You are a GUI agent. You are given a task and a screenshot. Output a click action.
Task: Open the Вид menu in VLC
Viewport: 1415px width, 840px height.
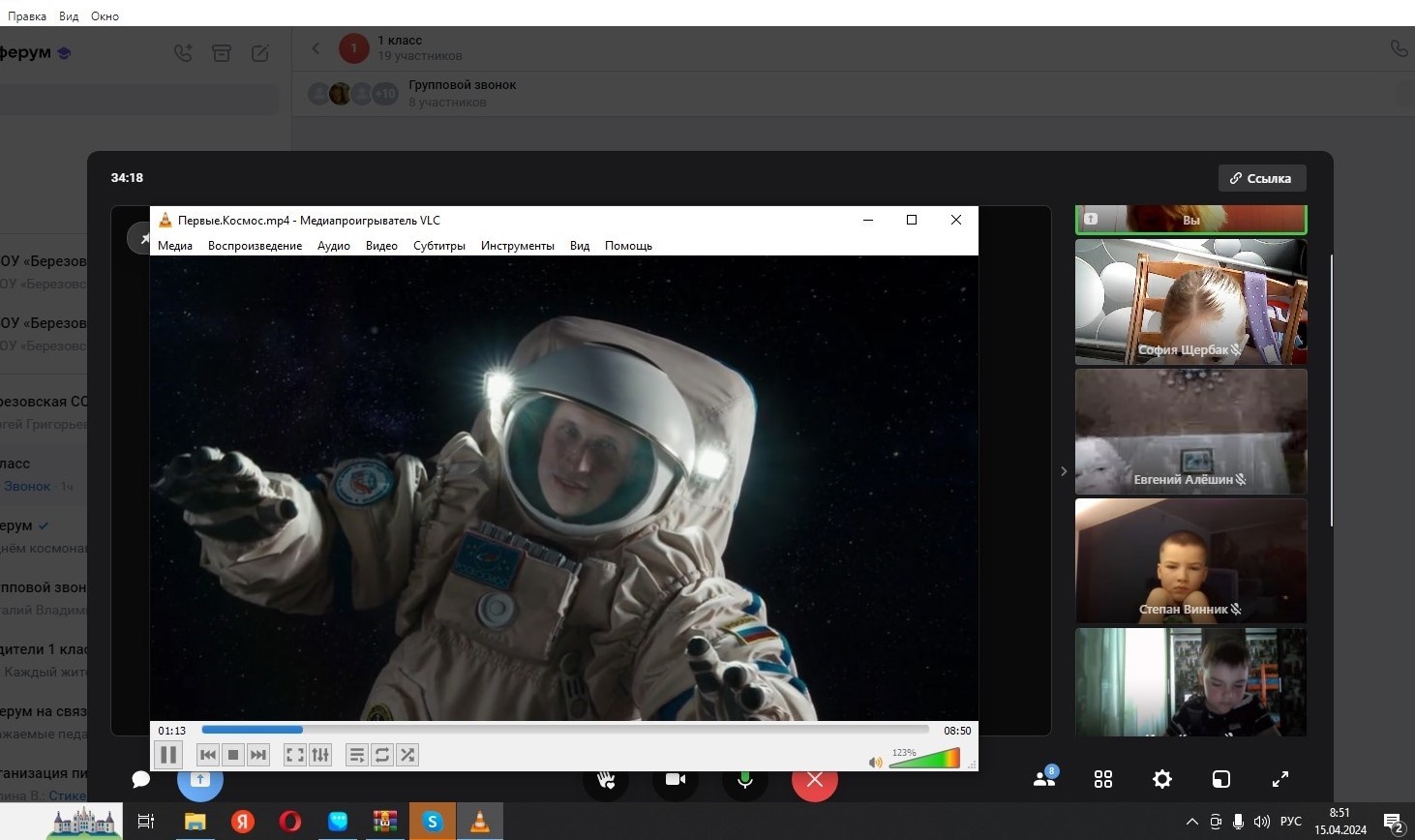pyautogui.click(x=580, y=246)
